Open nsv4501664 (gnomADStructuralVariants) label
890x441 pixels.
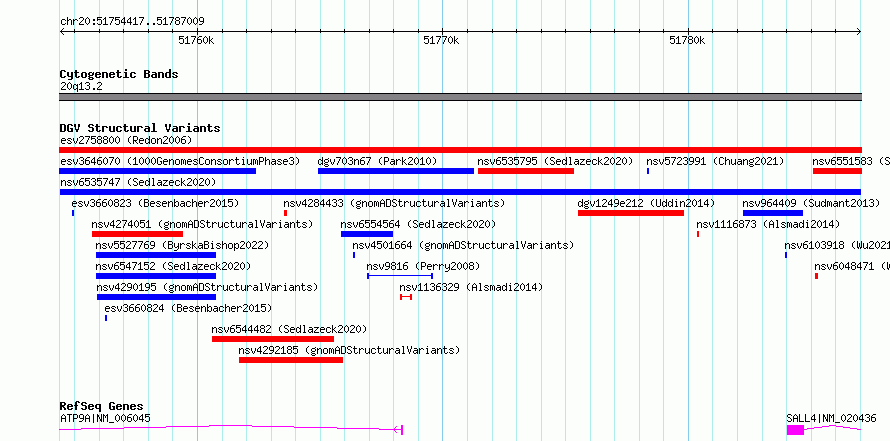coord(463,245)
